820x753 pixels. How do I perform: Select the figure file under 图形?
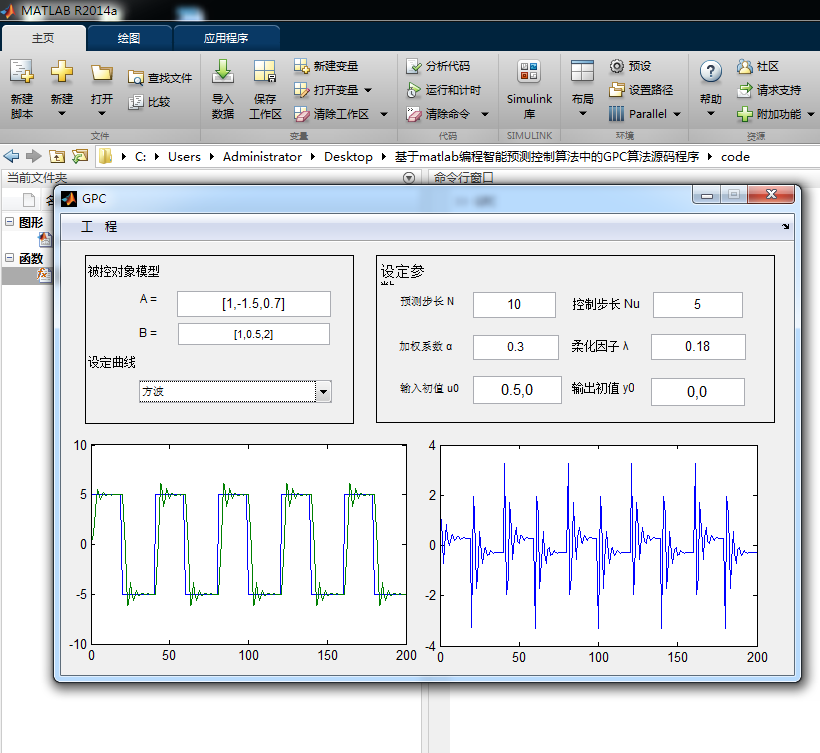tap(45, 239)
